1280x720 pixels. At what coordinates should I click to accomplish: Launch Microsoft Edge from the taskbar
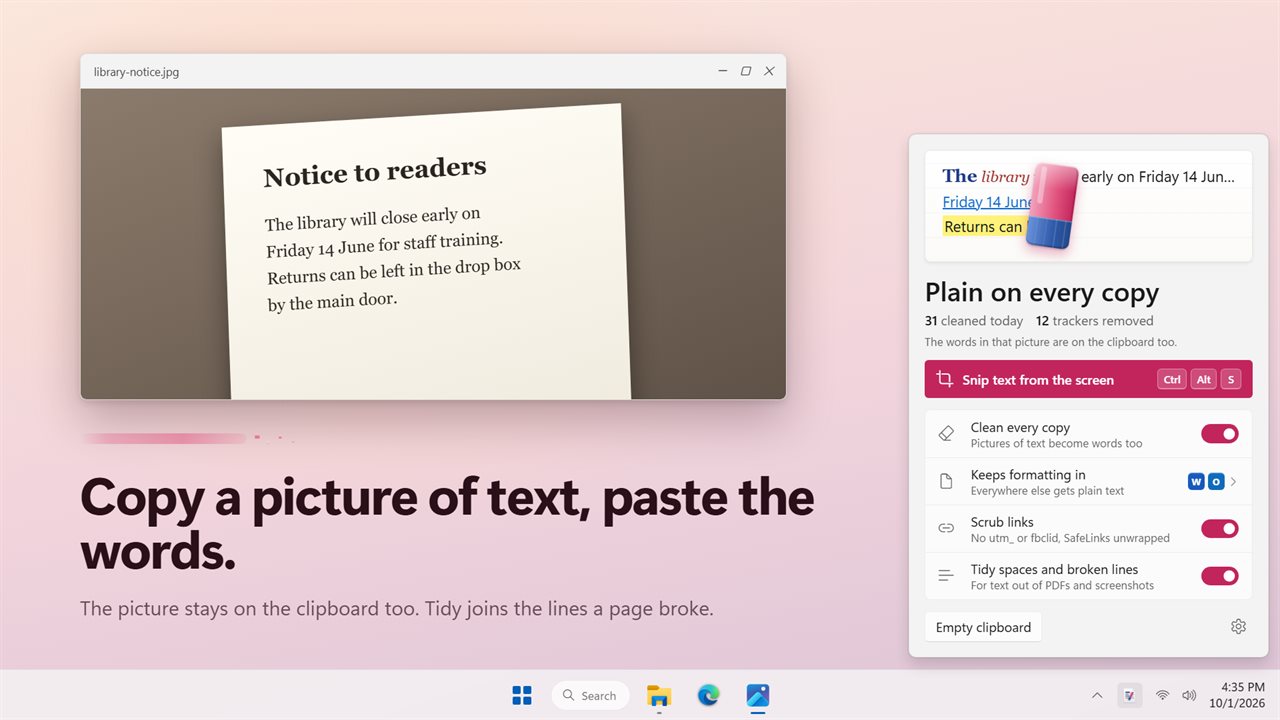708,695
